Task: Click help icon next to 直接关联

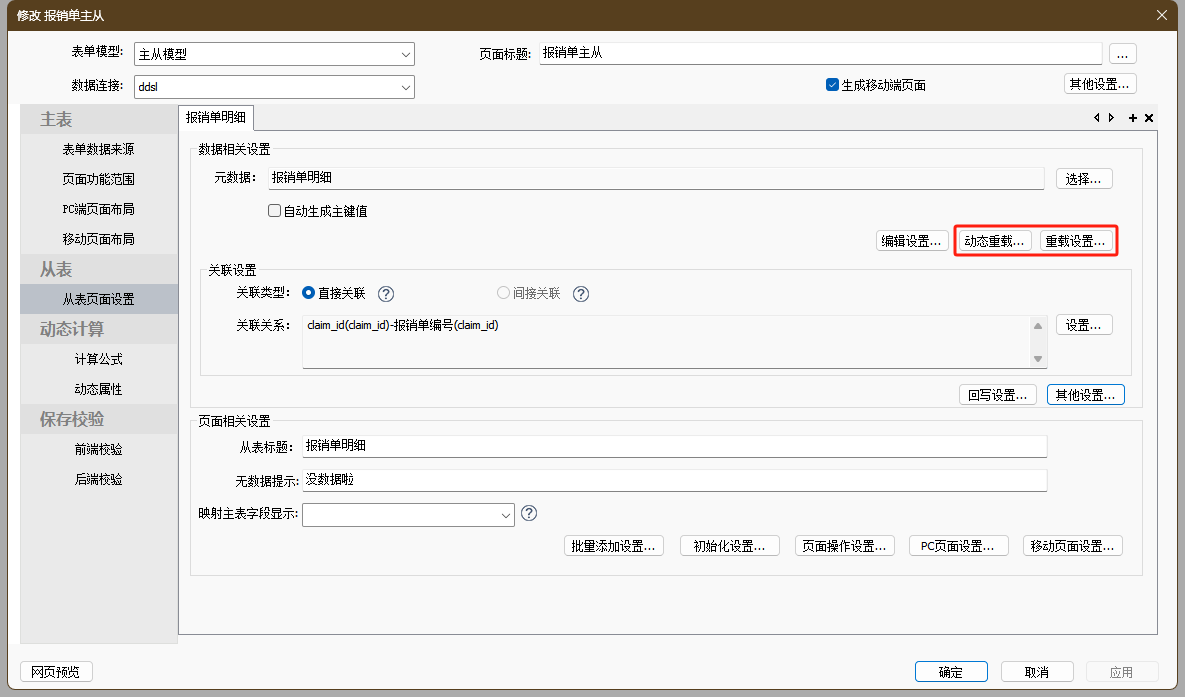Action: pyautogui.click(x=386, y=294)
